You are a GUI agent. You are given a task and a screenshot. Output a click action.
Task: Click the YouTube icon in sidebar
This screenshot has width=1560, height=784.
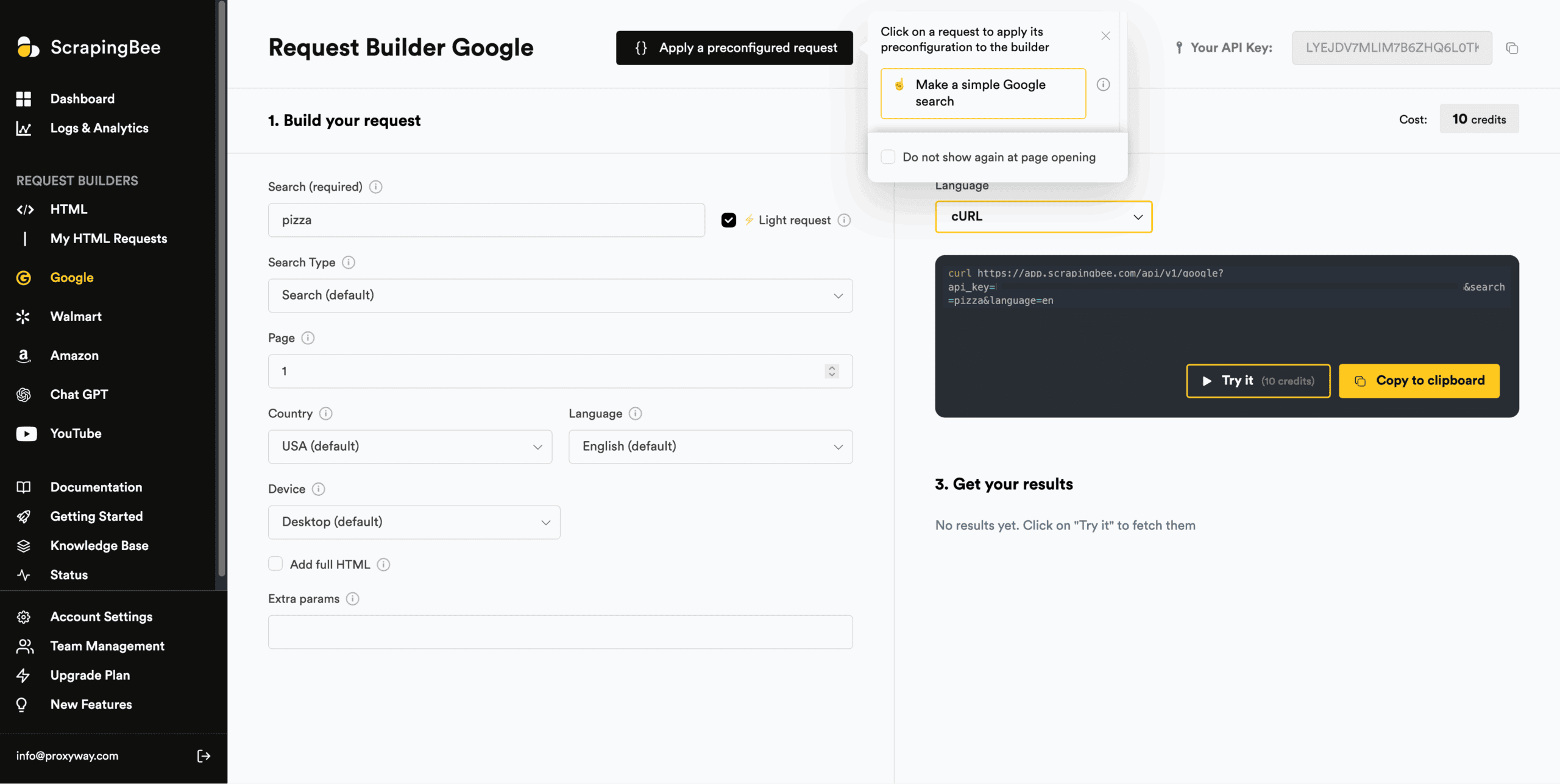click(x=26, y=434)
